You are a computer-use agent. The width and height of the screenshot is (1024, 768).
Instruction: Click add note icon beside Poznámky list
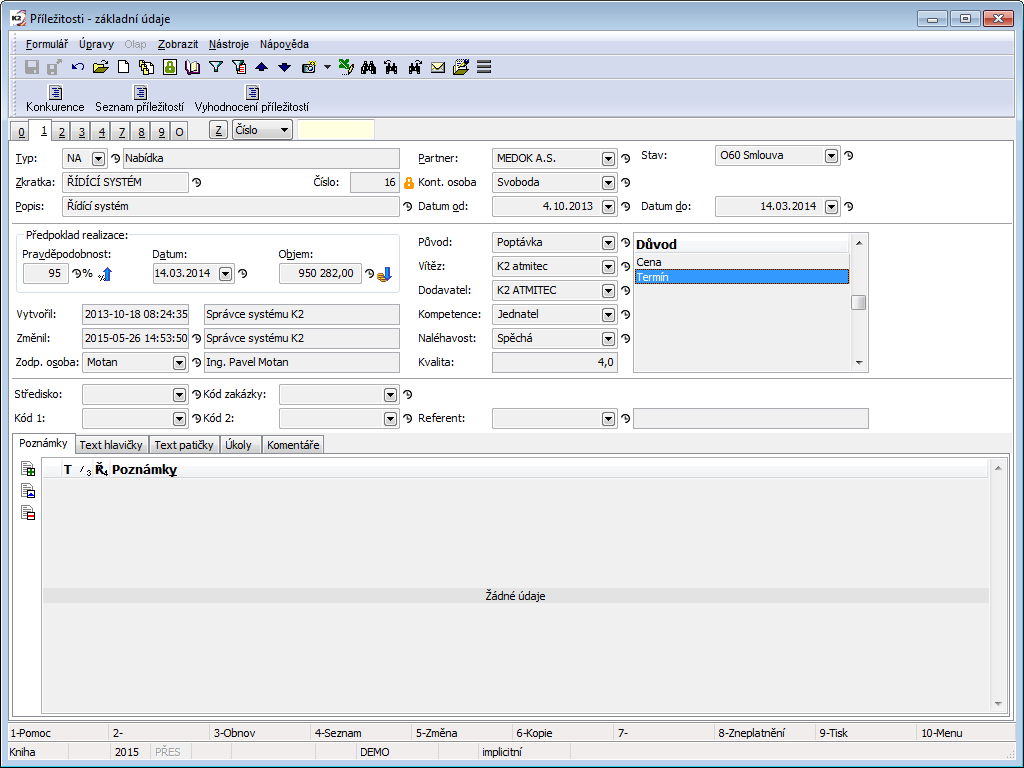pyautogui.click(x=29, y=469)
